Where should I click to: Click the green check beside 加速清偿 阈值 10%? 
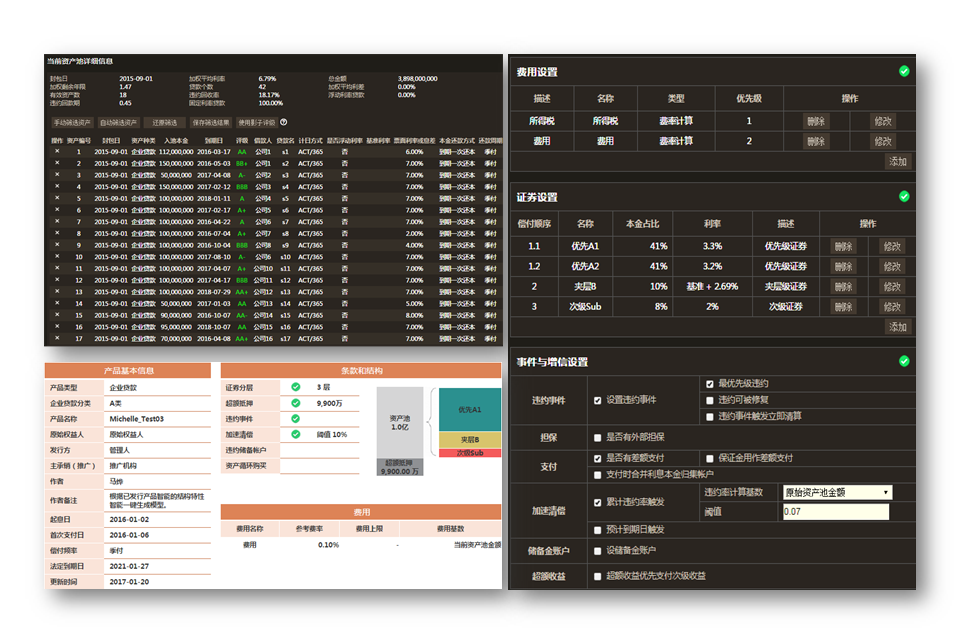pos(296,434)
